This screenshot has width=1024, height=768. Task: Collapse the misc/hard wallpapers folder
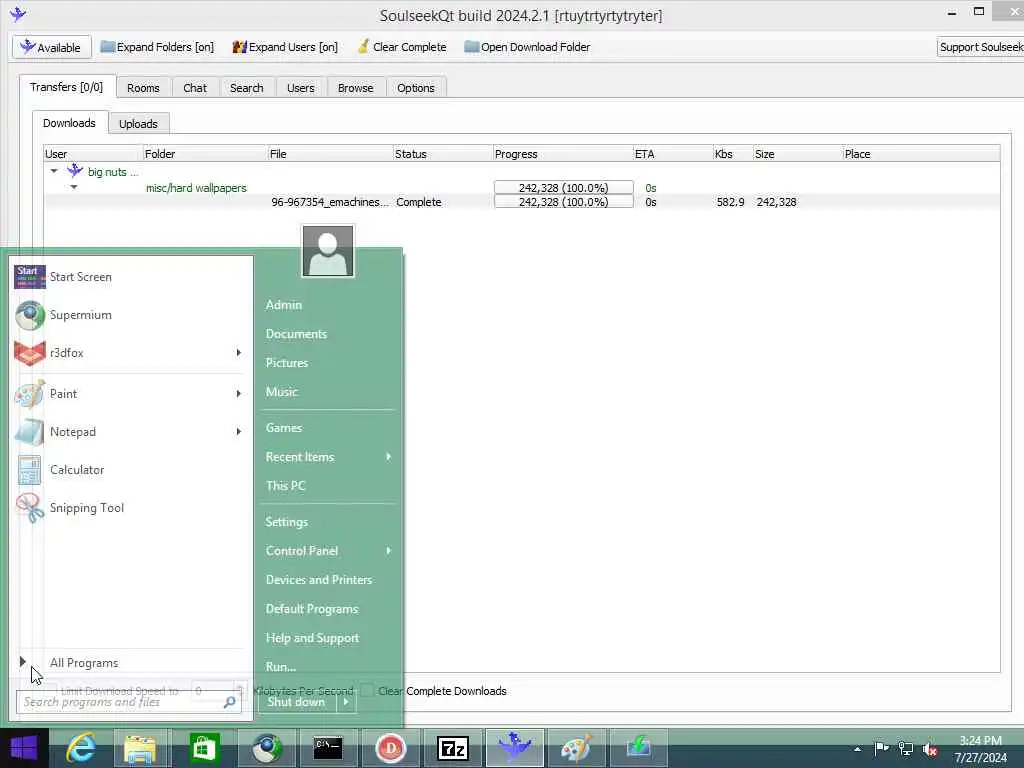click(x=74, y=187)
